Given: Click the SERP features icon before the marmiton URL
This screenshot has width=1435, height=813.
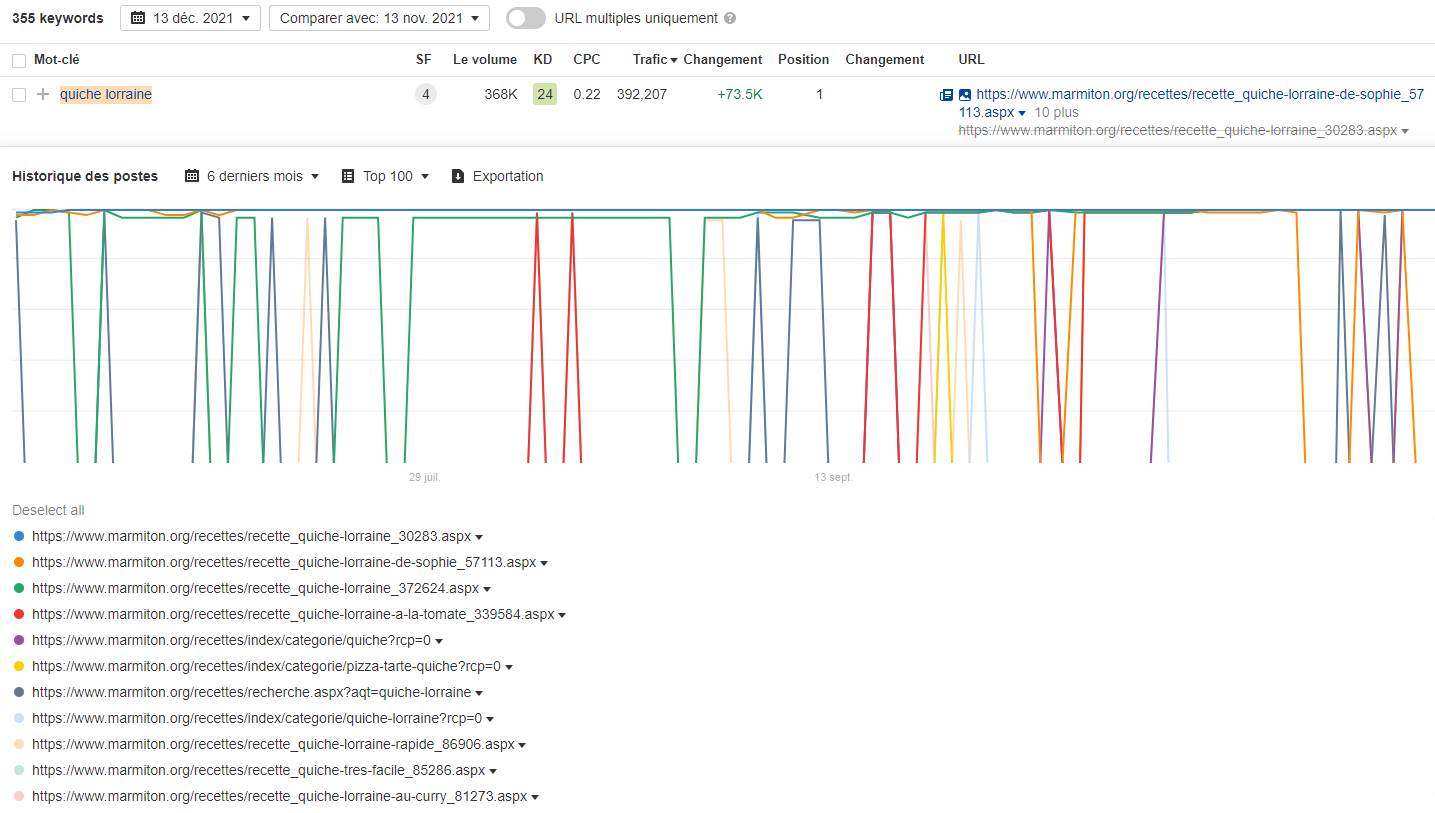Looking at the screenshot, I should tap(946, 95).
